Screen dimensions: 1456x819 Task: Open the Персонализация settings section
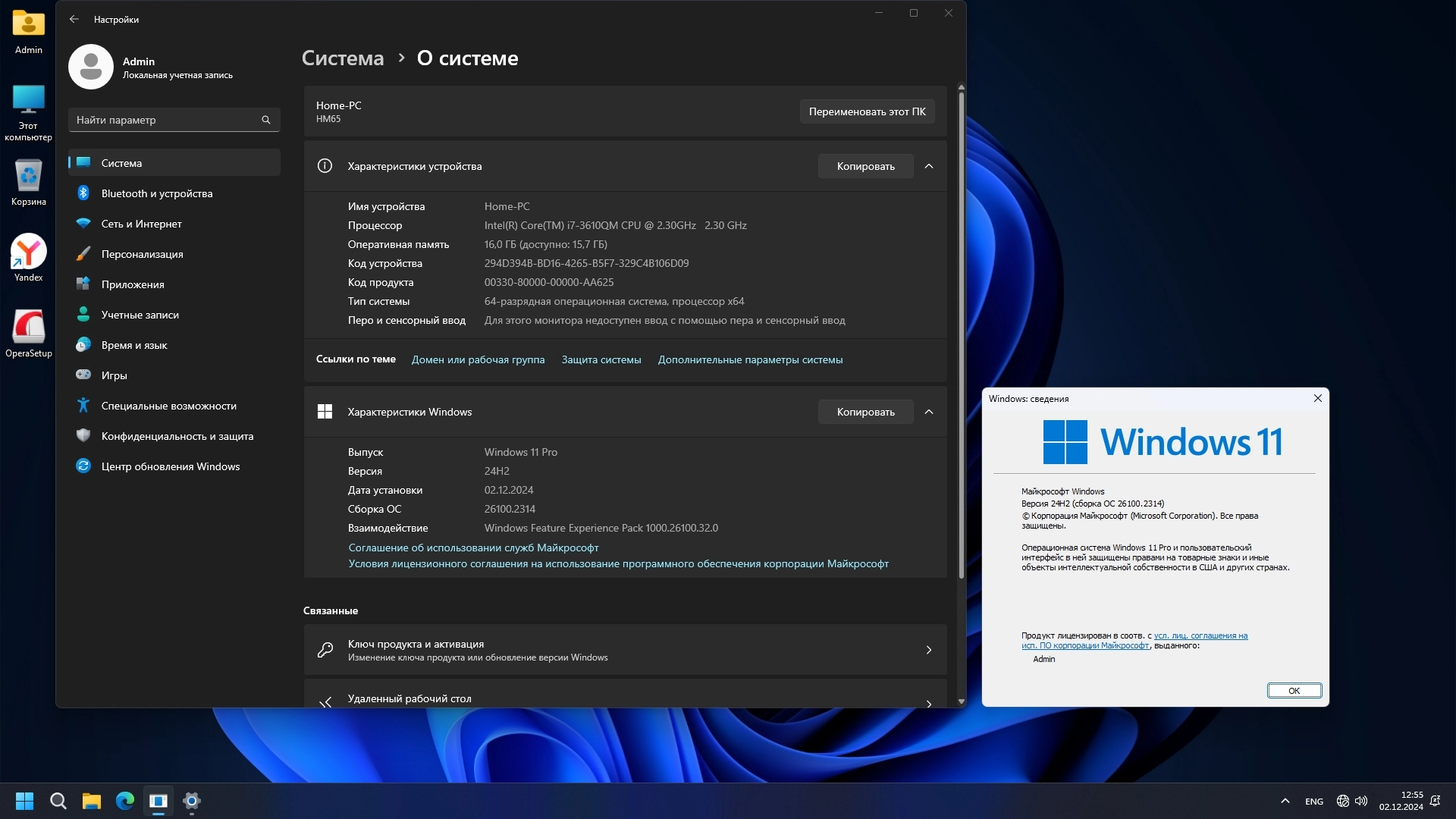click(x=142, y=254)
